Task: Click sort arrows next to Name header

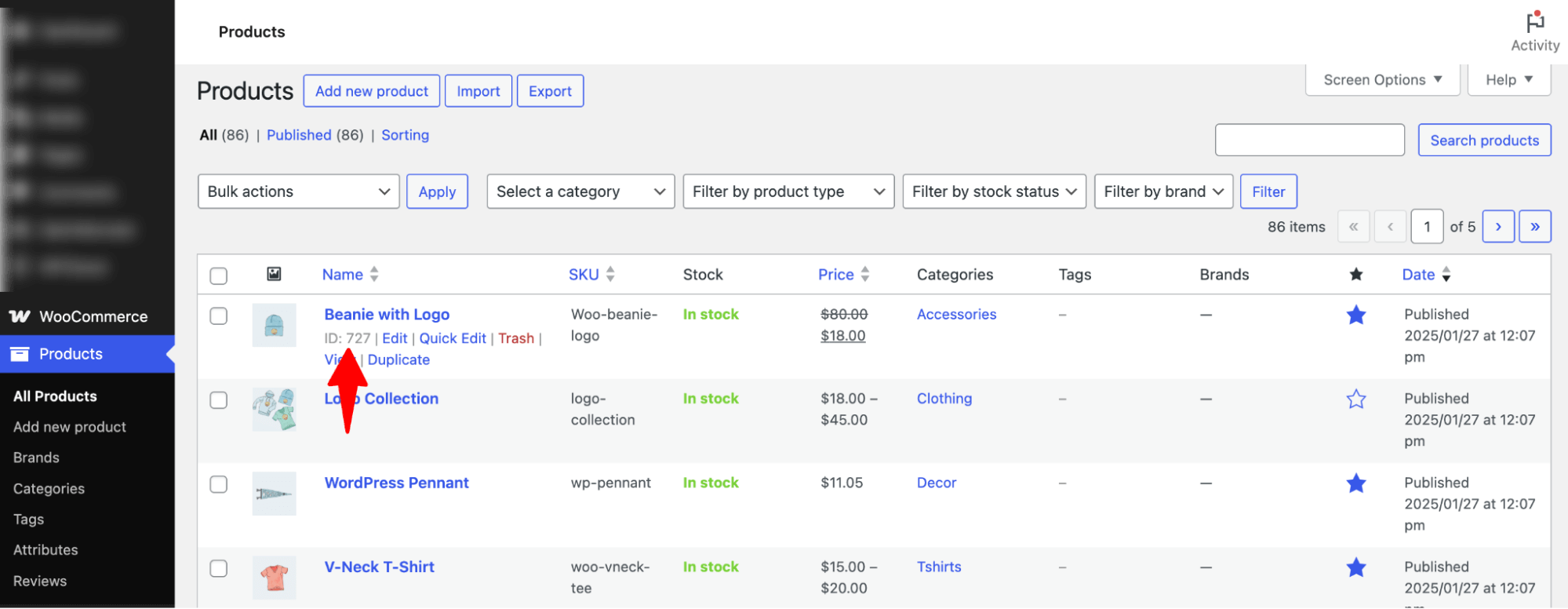Action: [x=374, y=274]
